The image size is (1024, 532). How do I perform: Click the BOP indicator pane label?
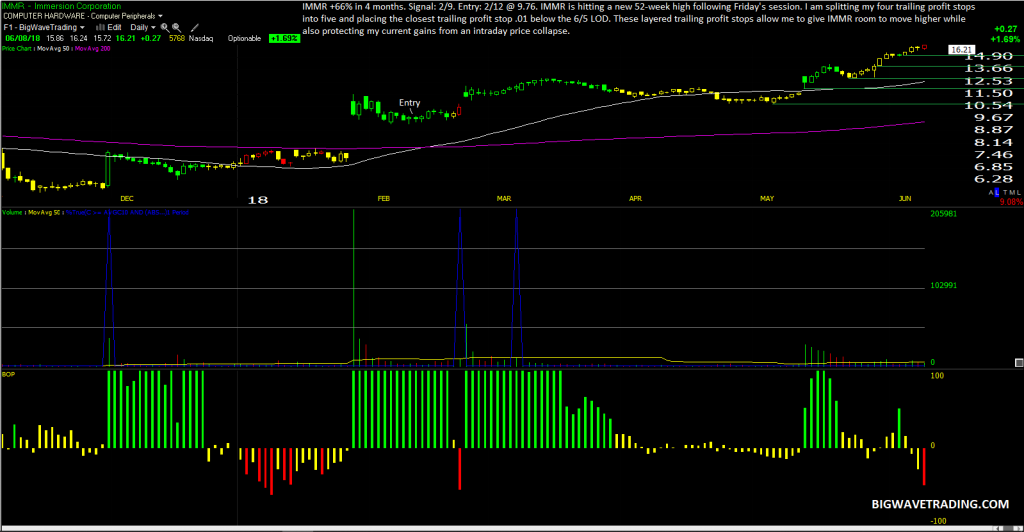click(8, 375)
